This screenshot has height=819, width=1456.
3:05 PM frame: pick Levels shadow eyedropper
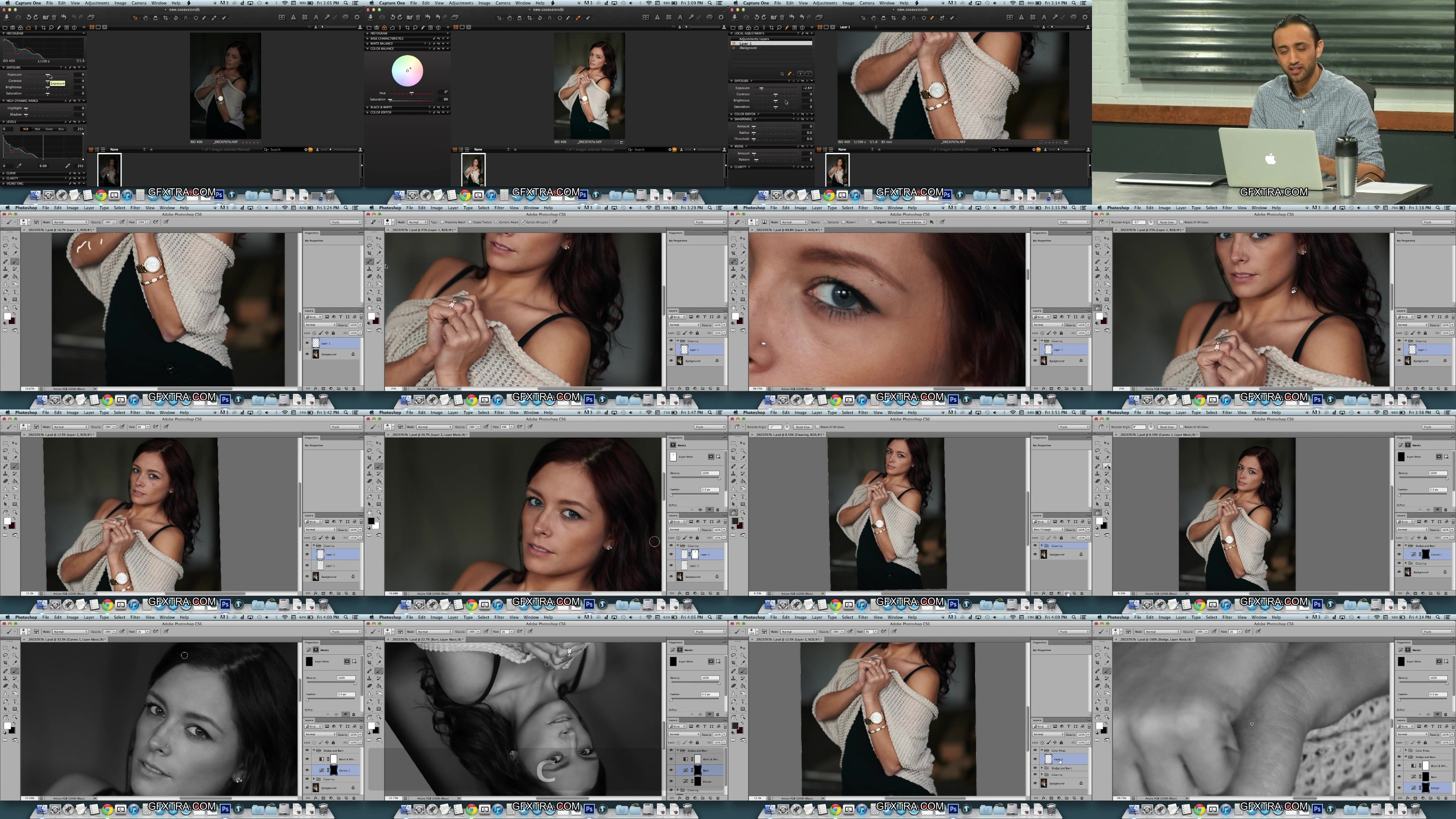tap(19, 166)
